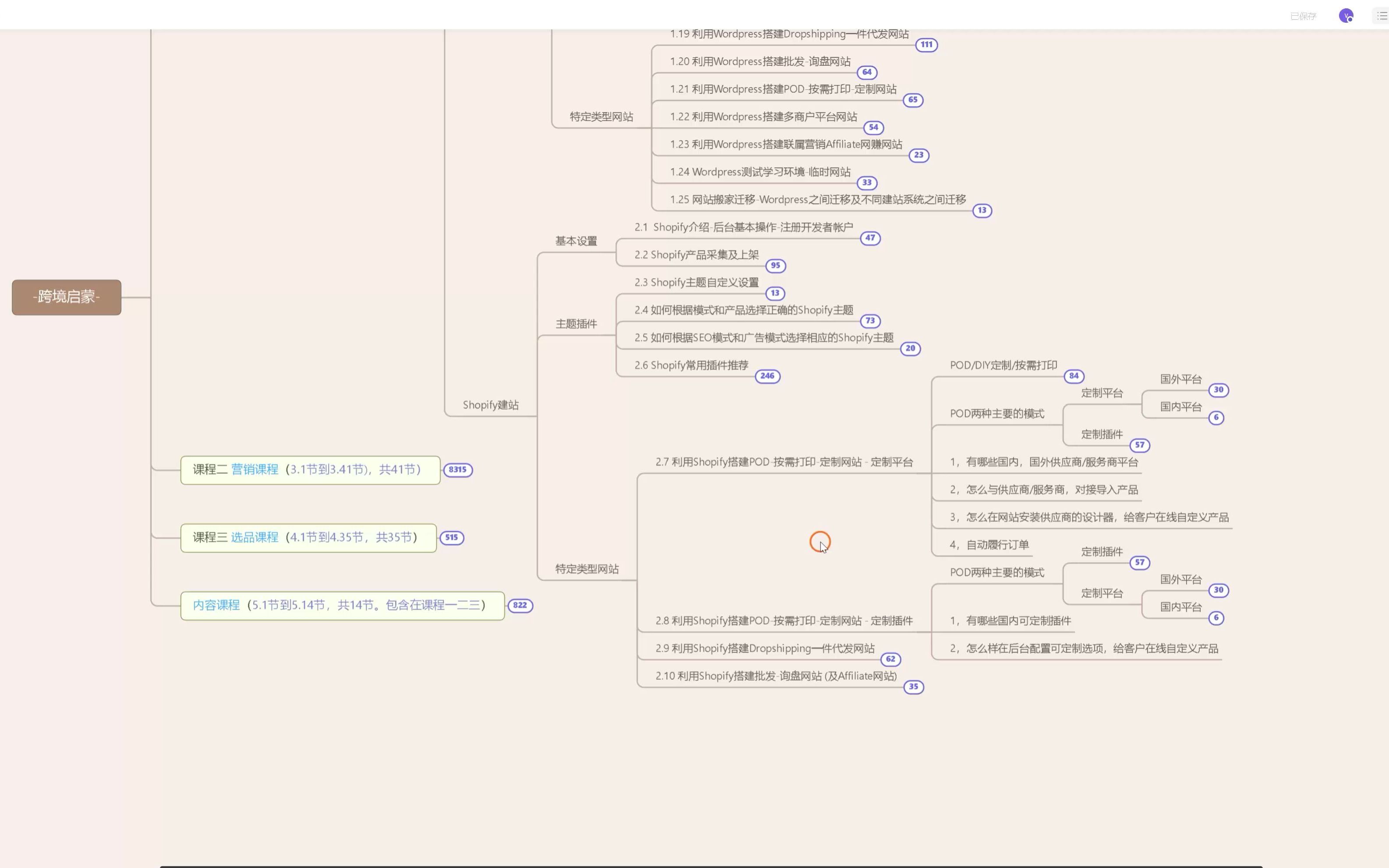
Task: Select node 2.6 Shopify常用插件推荐
Action: [x=691, y=365]
